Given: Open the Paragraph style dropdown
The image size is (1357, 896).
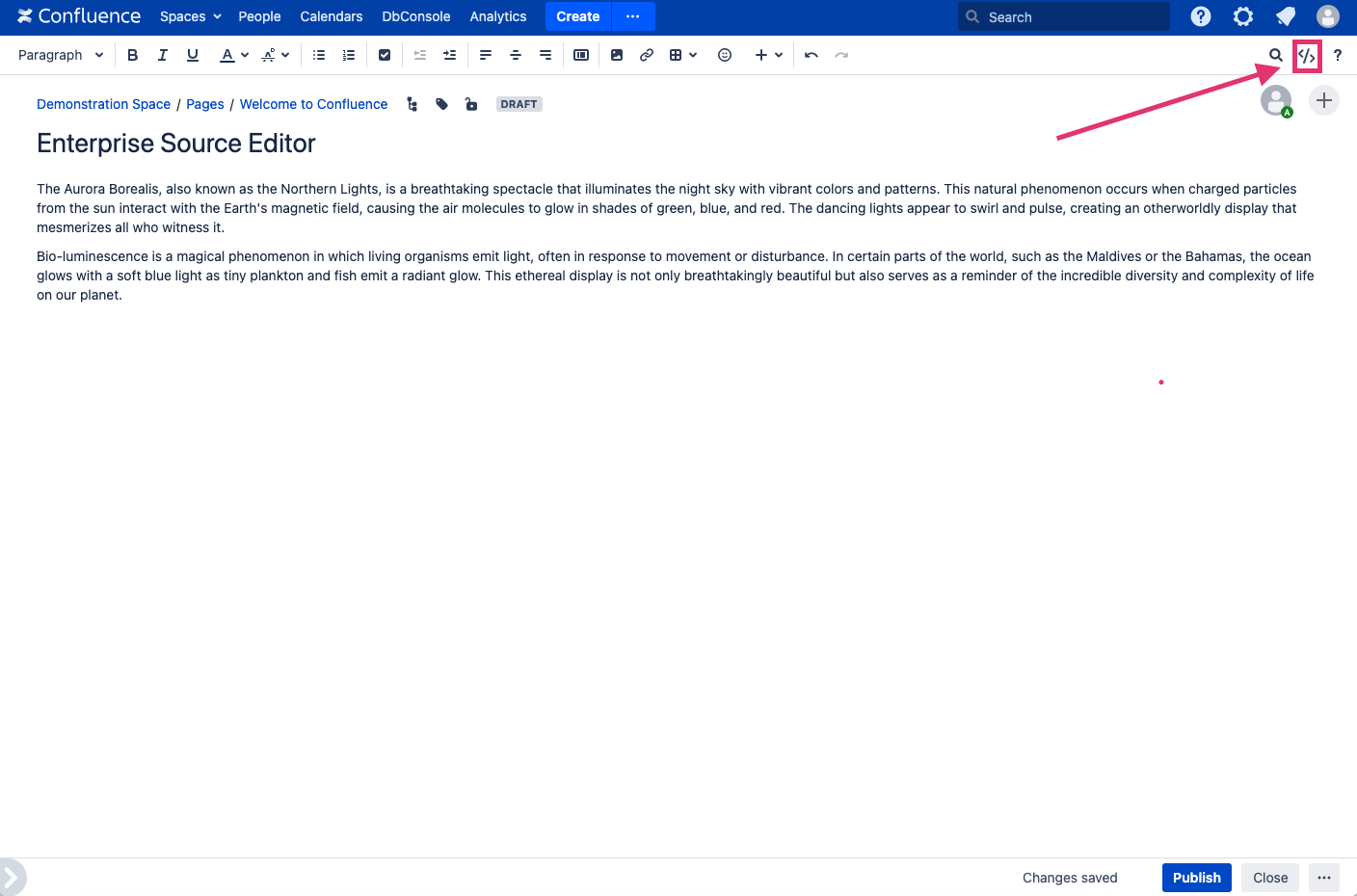Looking at the screenshot, I should pos(60,55).
